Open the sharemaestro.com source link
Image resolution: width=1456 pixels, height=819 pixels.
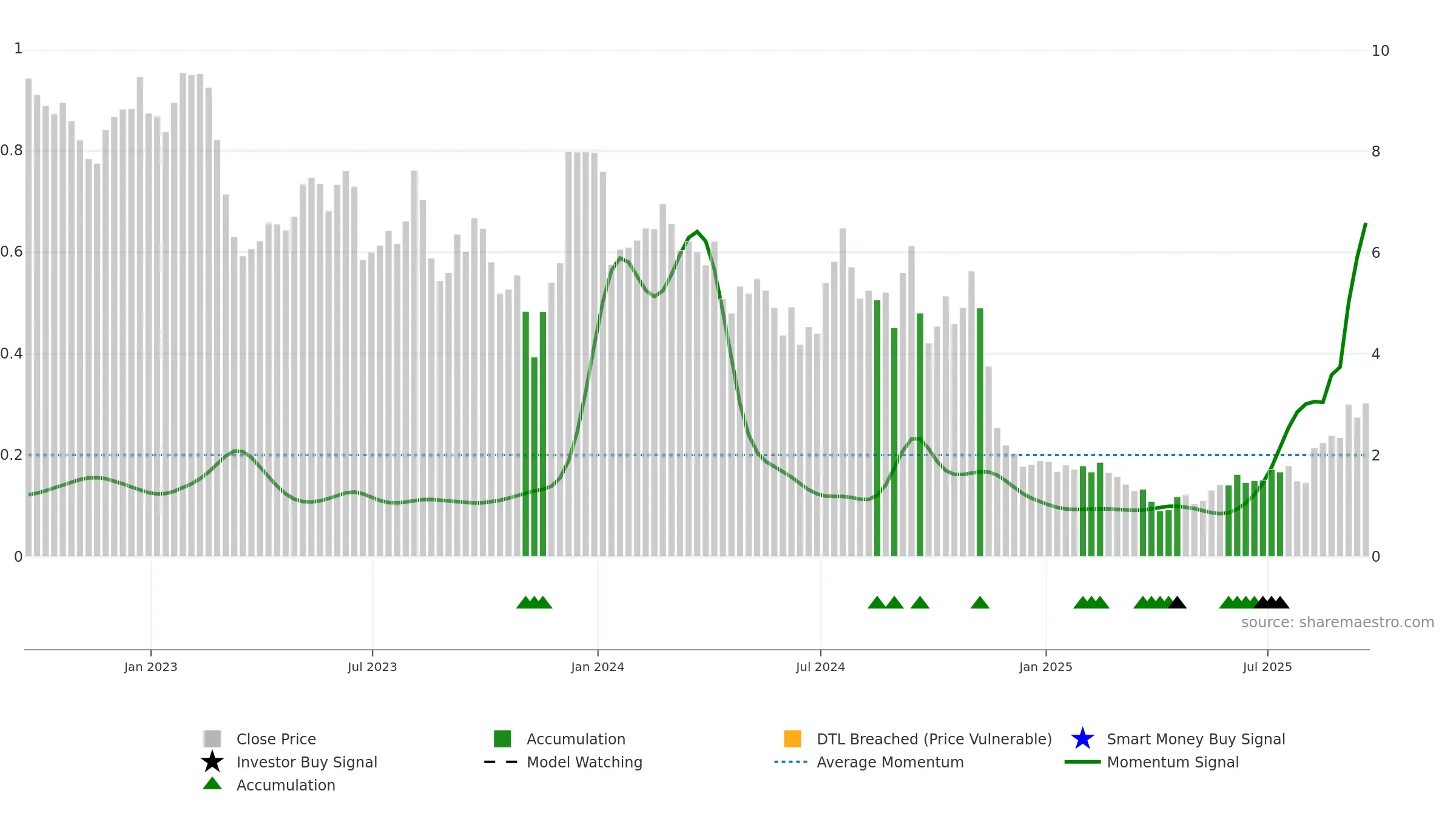(x=1337, y=622)
